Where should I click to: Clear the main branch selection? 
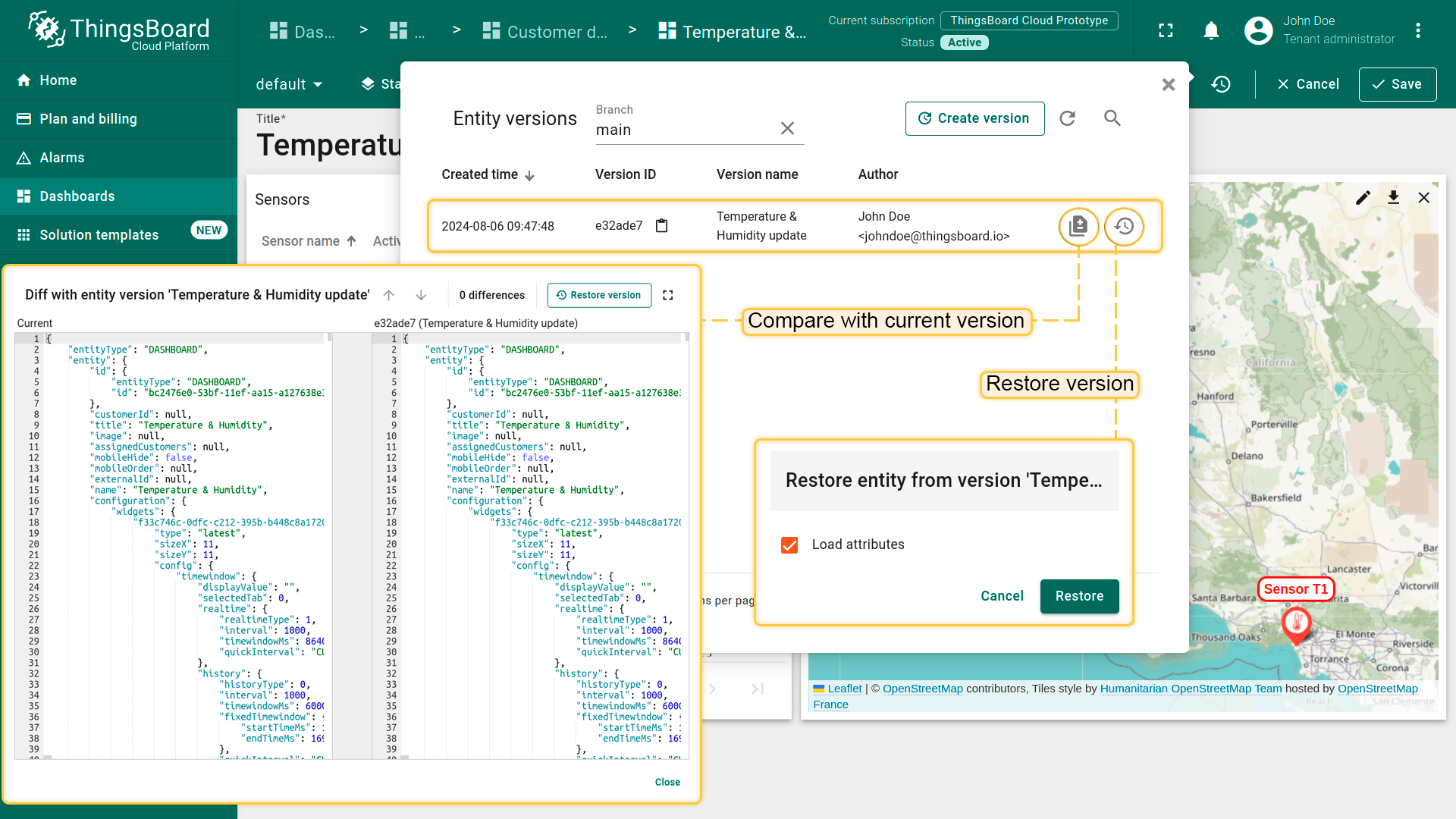click(x=787, y=129)
